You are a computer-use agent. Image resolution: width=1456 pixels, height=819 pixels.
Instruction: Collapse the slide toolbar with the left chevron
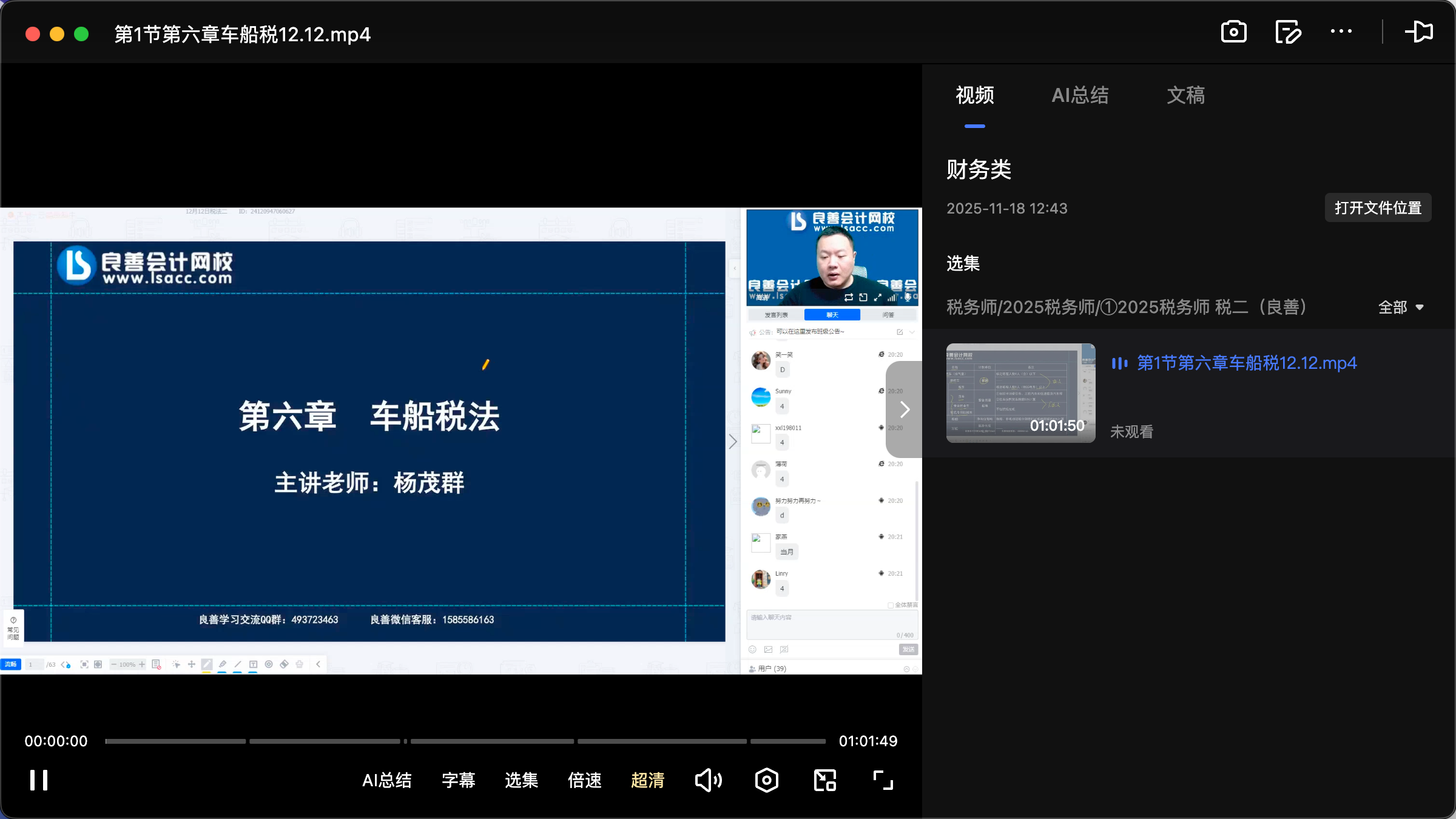318,664
